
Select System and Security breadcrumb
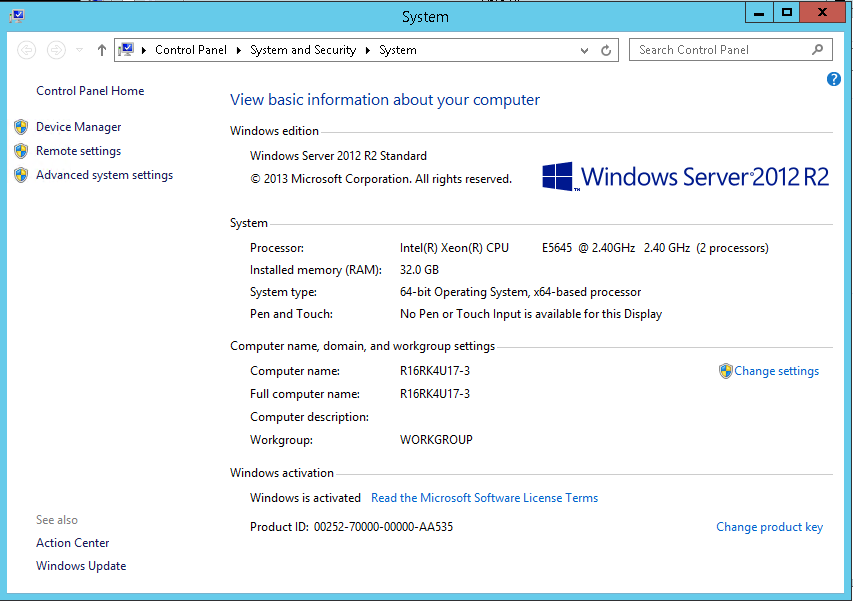(302, 50)
